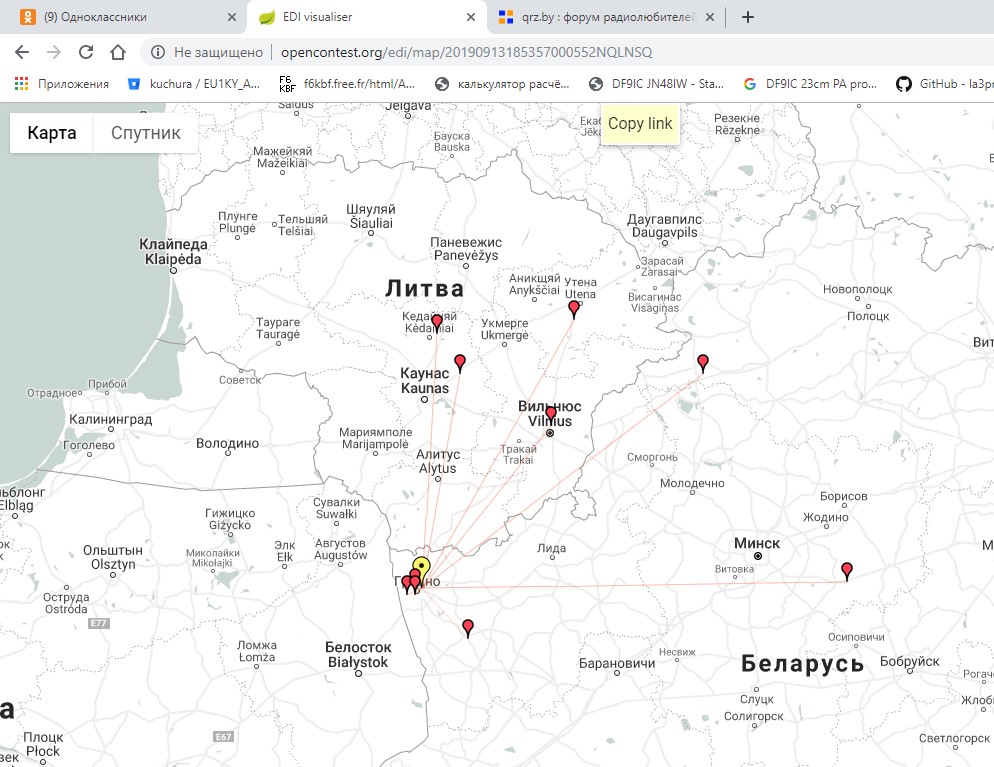
Task: Click the red marker near Utena
Action: pos(574,308)
